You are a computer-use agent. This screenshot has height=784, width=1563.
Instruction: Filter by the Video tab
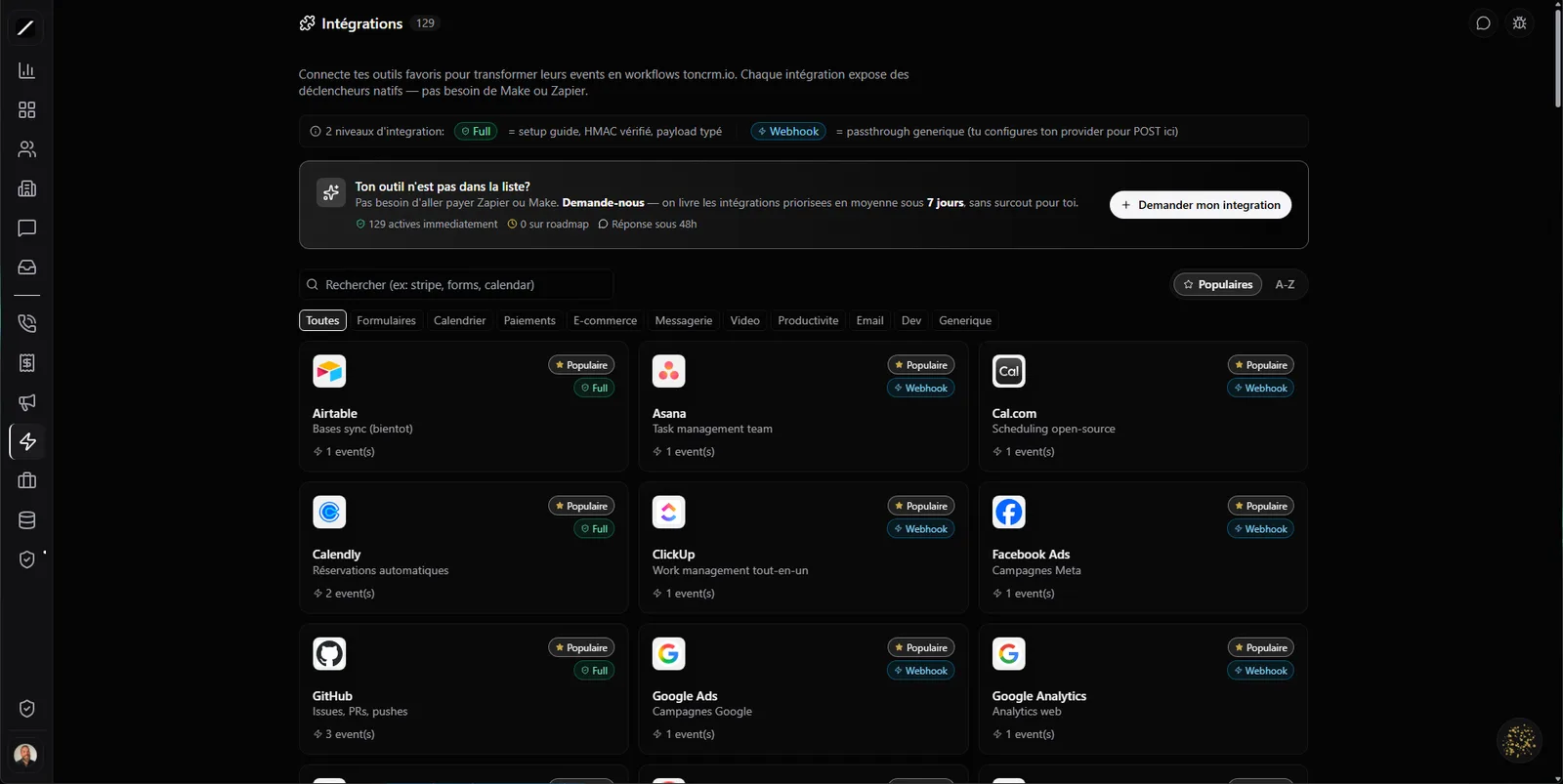coord(744,320)
